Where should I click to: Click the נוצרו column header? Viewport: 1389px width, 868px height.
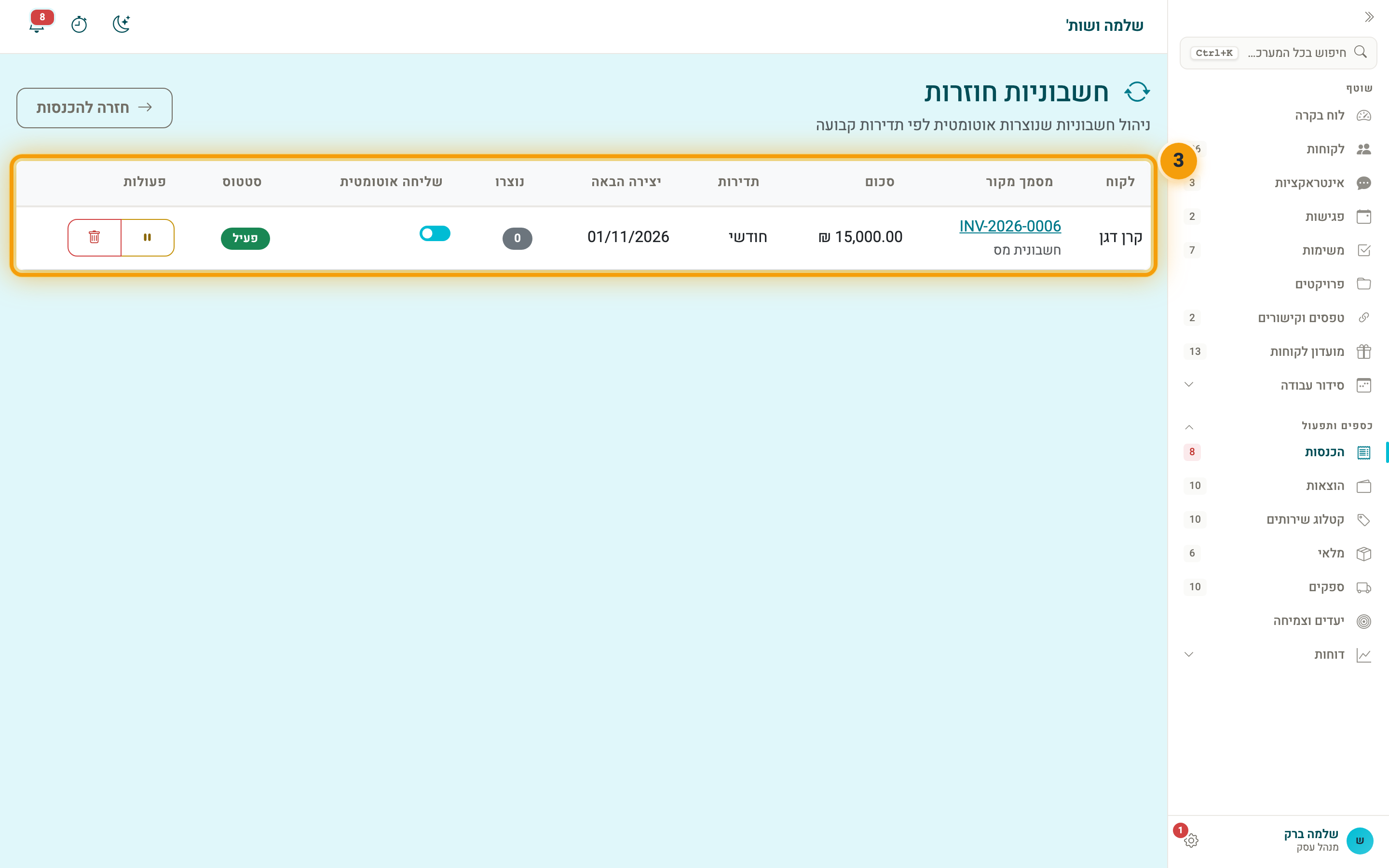tap(510, 182)
